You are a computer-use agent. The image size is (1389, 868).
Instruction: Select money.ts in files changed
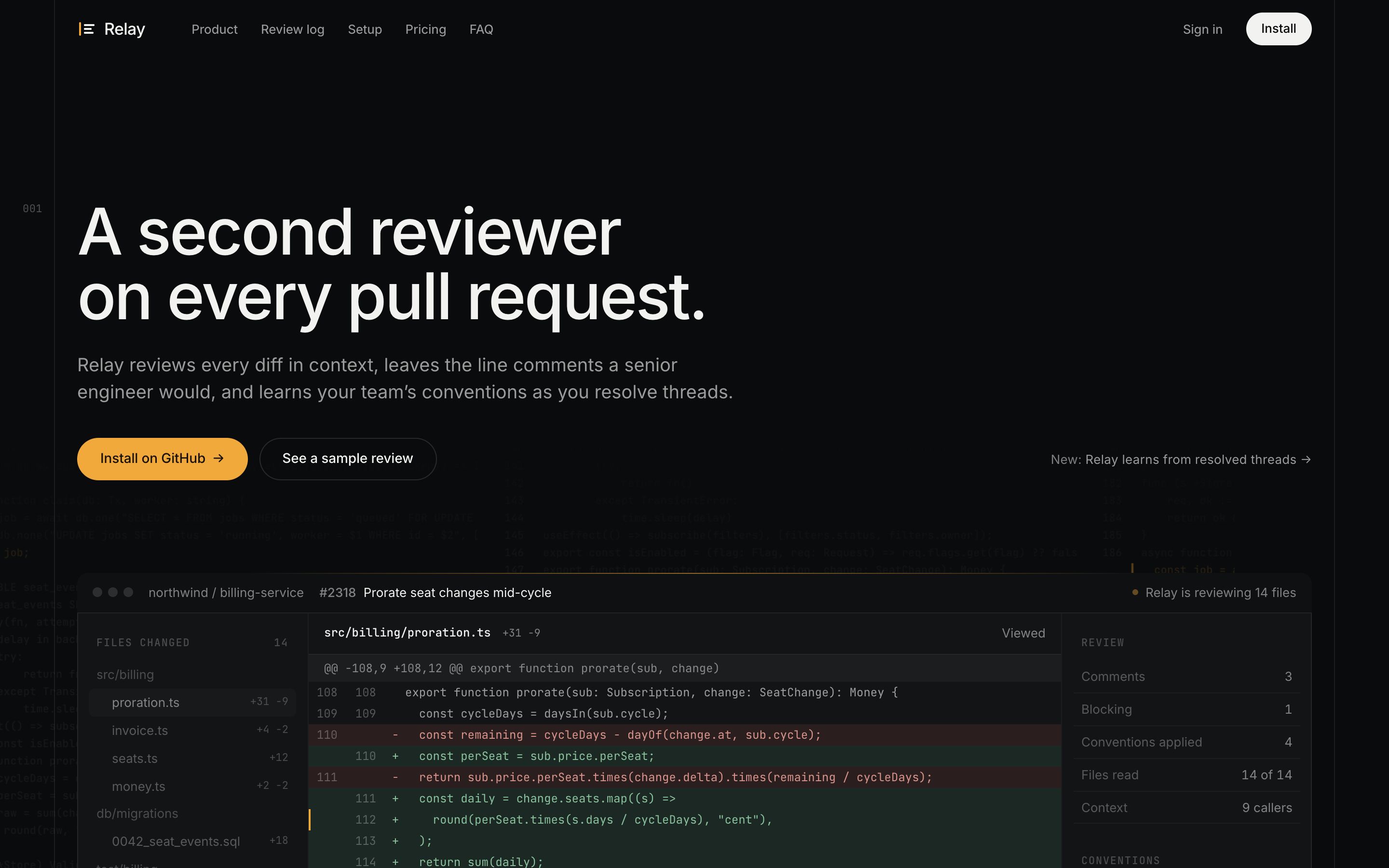click(192, 787)
